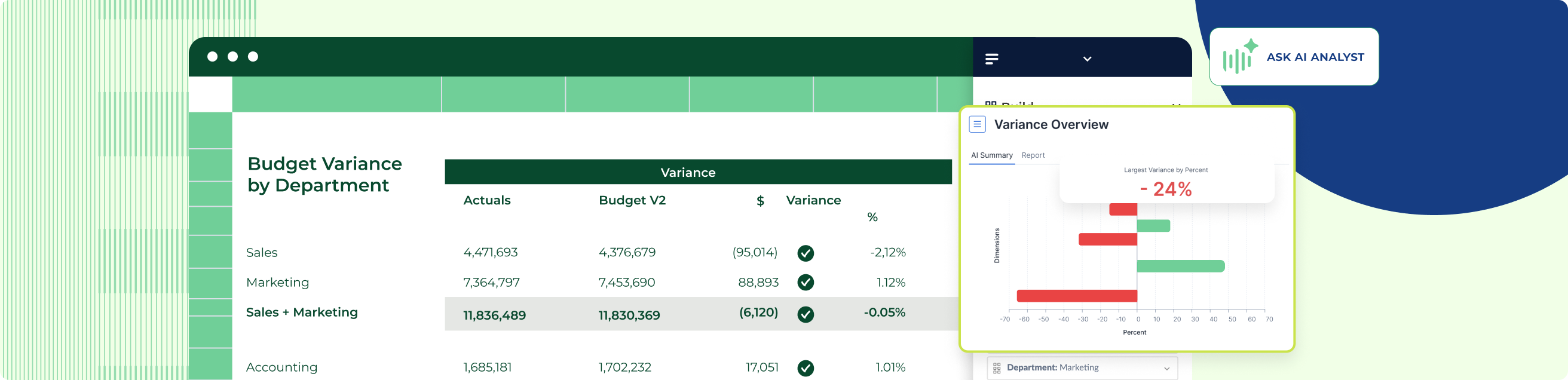The width and height of the screenshot is (1568, 380).
Task: Click the Sales budget value 4,376,679
Action: tap(627, 253)
